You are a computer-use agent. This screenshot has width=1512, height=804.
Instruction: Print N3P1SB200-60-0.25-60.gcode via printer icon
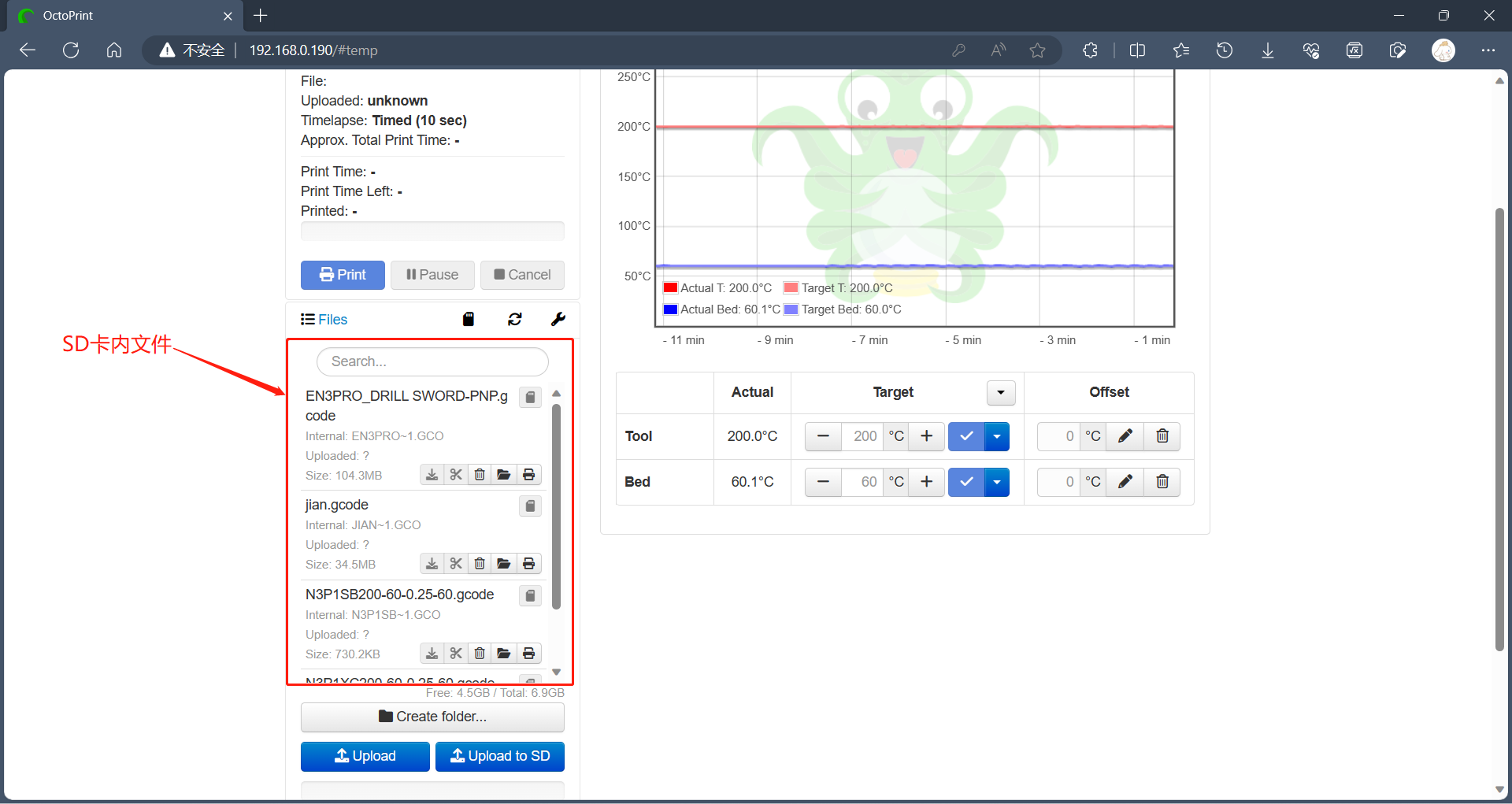529,654
